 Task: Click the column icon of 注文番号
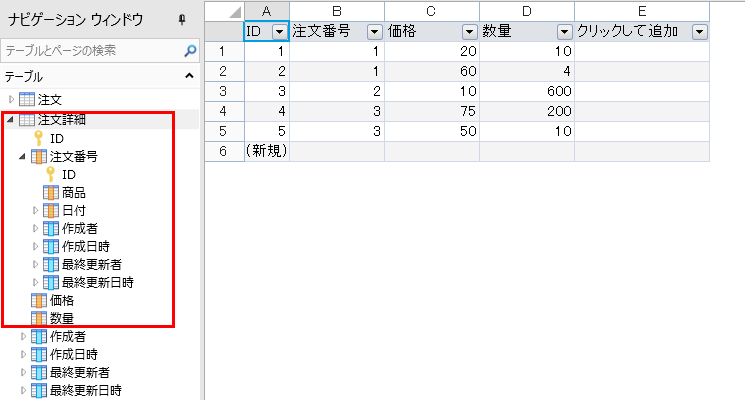click(39, 156)
